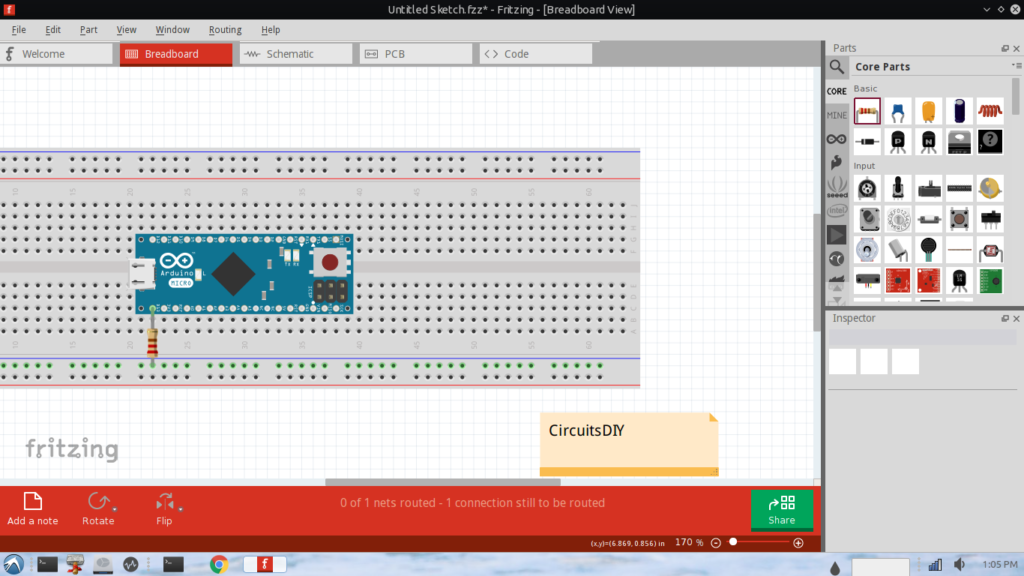
Task: Select the Arduino Micro board on breadboard
Action: click(243, 274)
